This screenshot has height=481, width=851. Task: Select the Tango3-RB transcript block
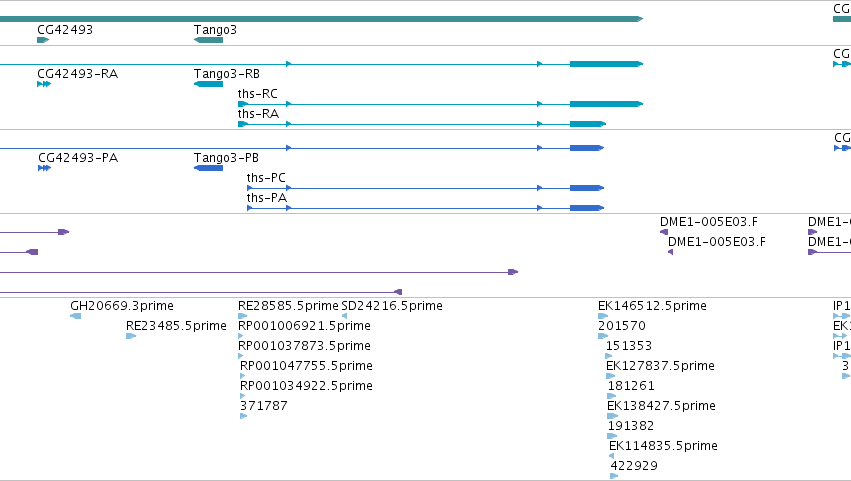click(208, 84)
